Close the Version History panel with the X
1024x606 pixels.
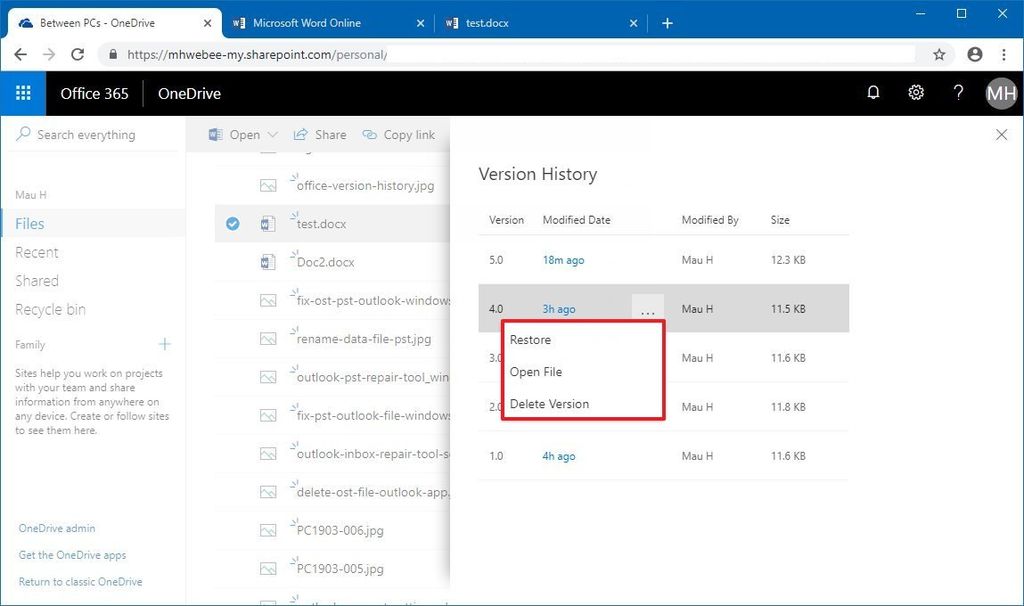[1001, 134]
